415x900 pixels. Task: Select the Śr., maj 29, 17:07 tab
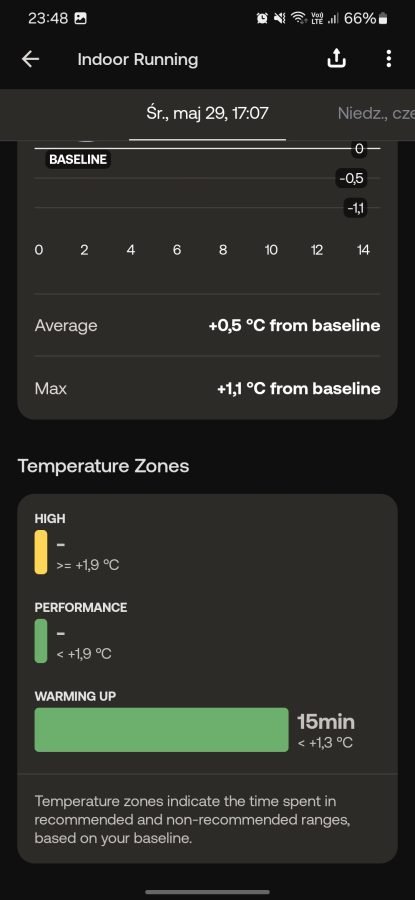pos(207,113)
